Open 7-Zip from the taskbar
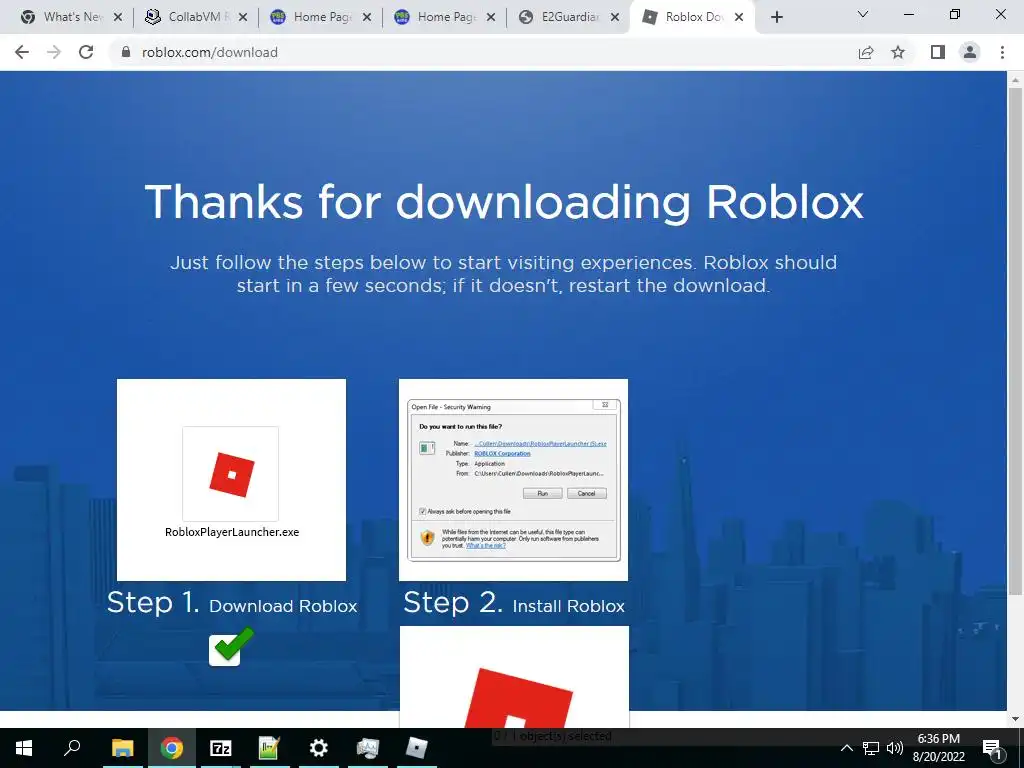1024x768 pixels. (221, 748)
